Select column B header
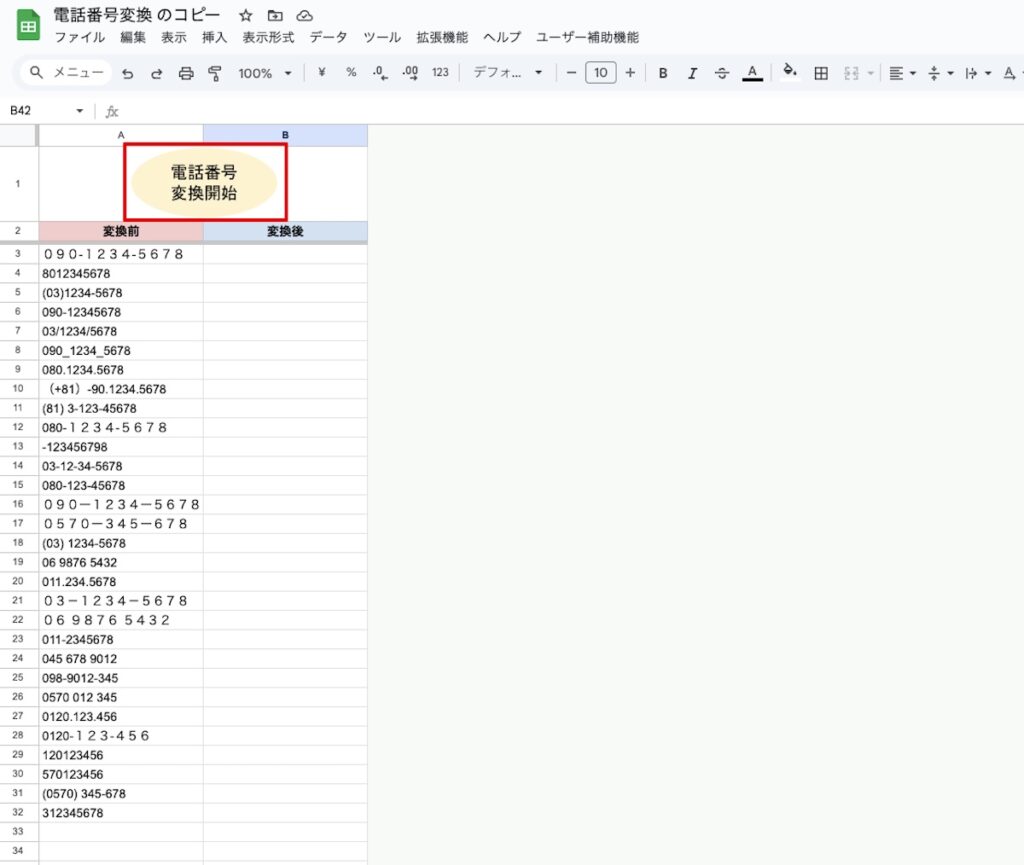The width and height of the screenshot is (1024, 865). 285,135
